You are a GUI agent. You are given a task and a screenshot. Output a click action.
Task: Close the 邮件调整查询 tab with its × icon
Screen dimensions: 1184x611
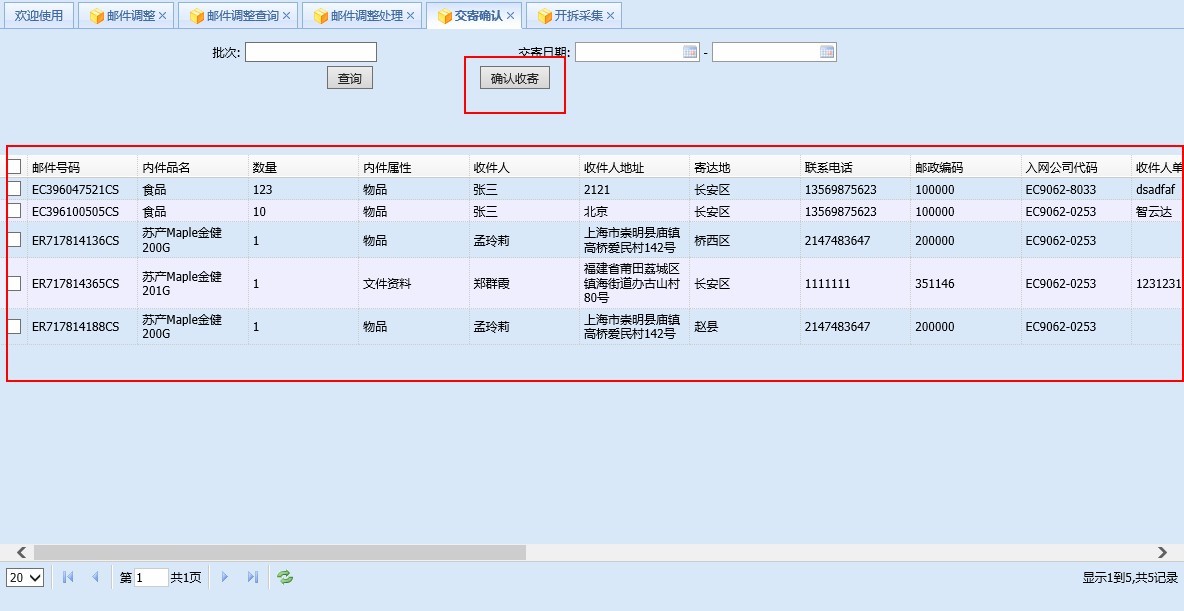[x=287, y=15]
